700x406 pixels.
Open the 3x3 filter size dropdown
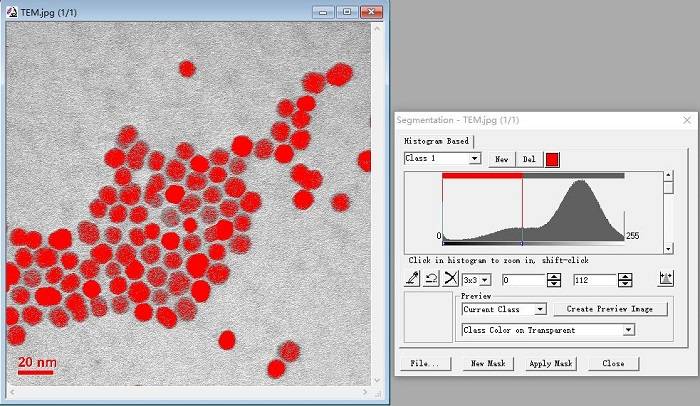pos(485,280)
